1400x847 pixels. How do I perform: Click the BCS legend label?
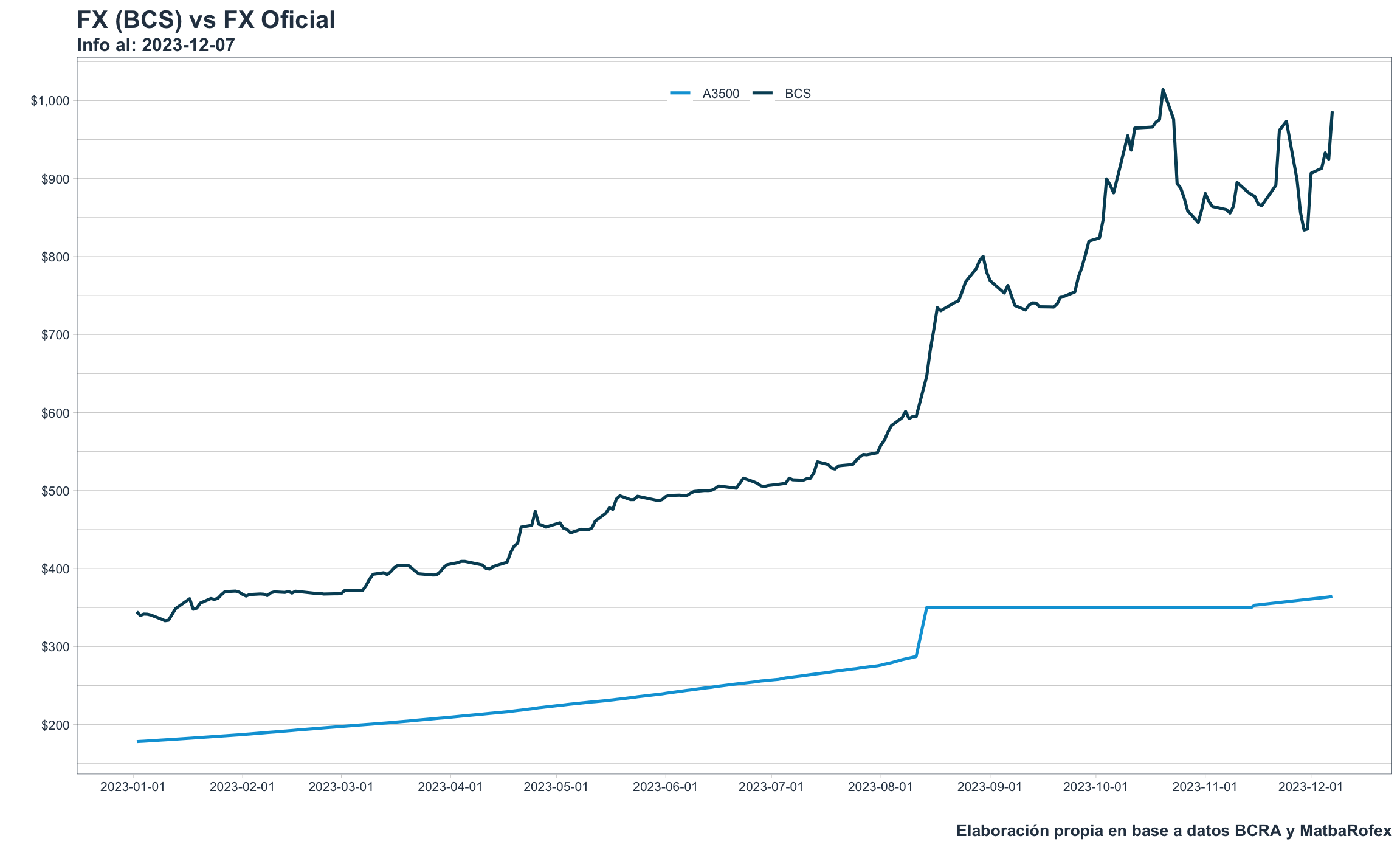click(x=798, y=94)
